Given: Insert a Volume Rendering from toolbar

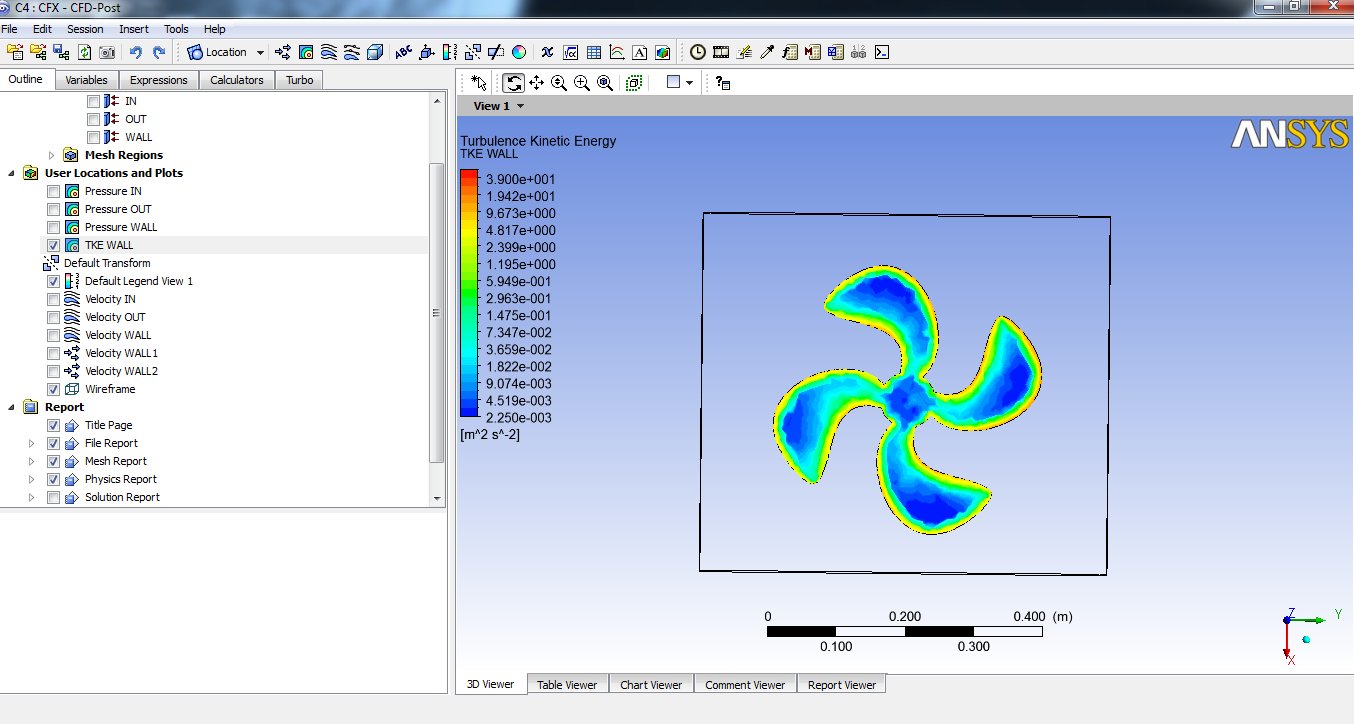Looking at the screenshot, I should [375, 52].
